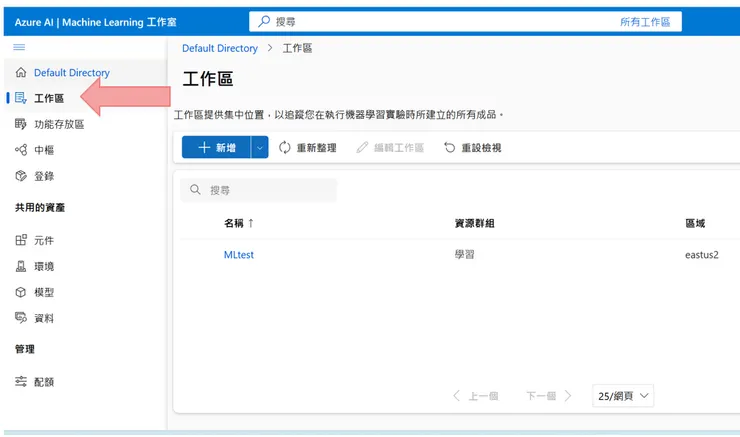
Task: Click the 上一個 previous page button
Action: click(x=476, y=395)
